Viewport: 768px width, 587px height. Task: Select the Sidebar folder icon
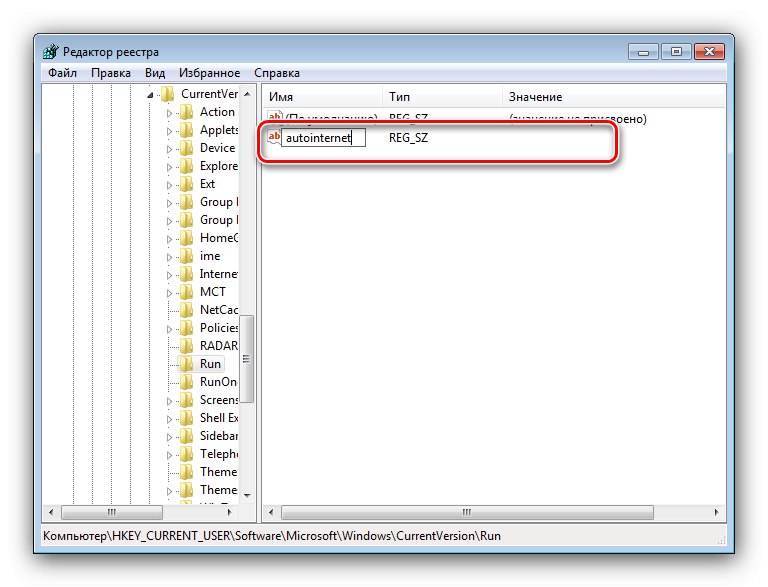tap(187, 436)
